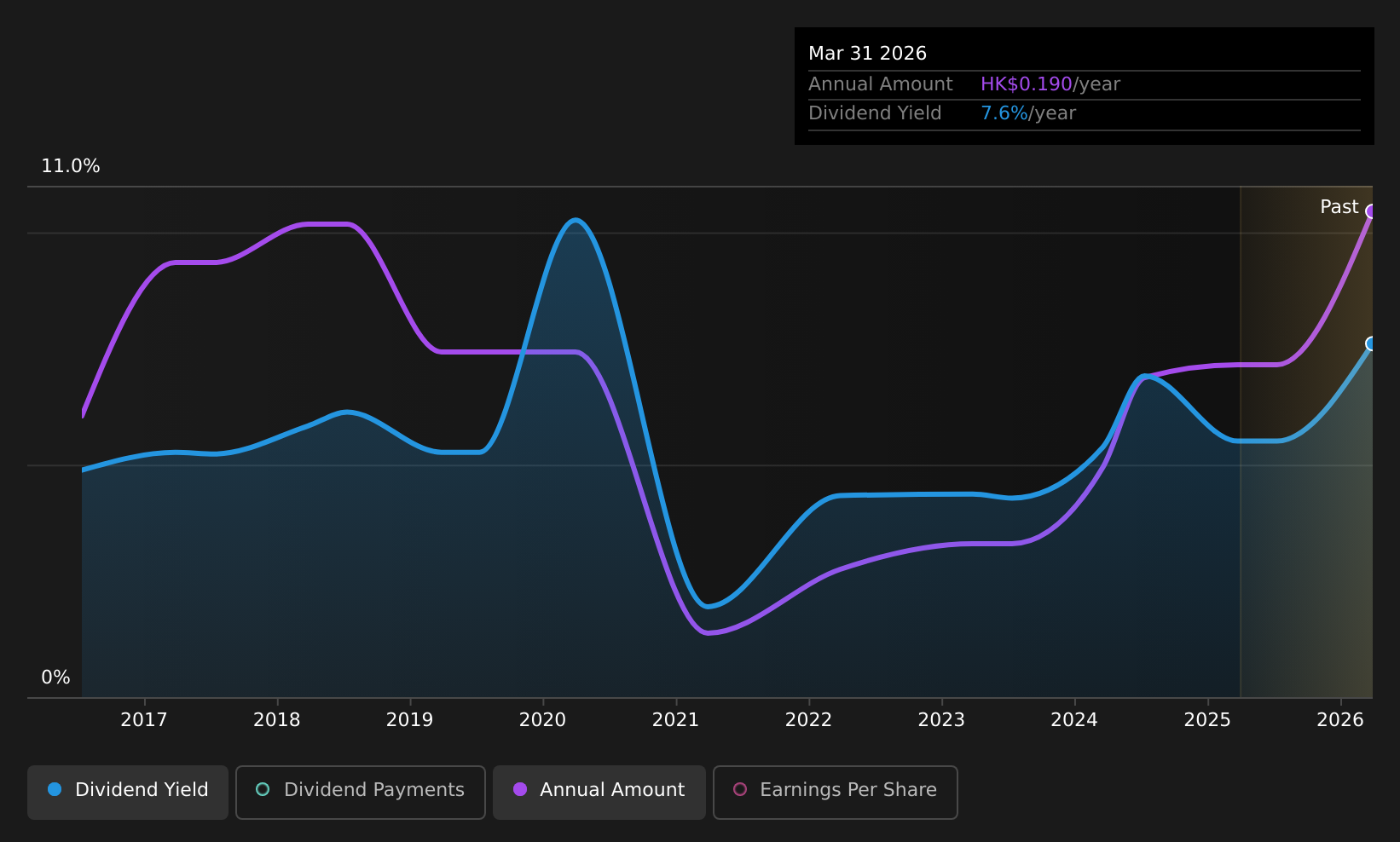Enable the Dividend Payments series
1400x842 pixels.
(361, 793)
